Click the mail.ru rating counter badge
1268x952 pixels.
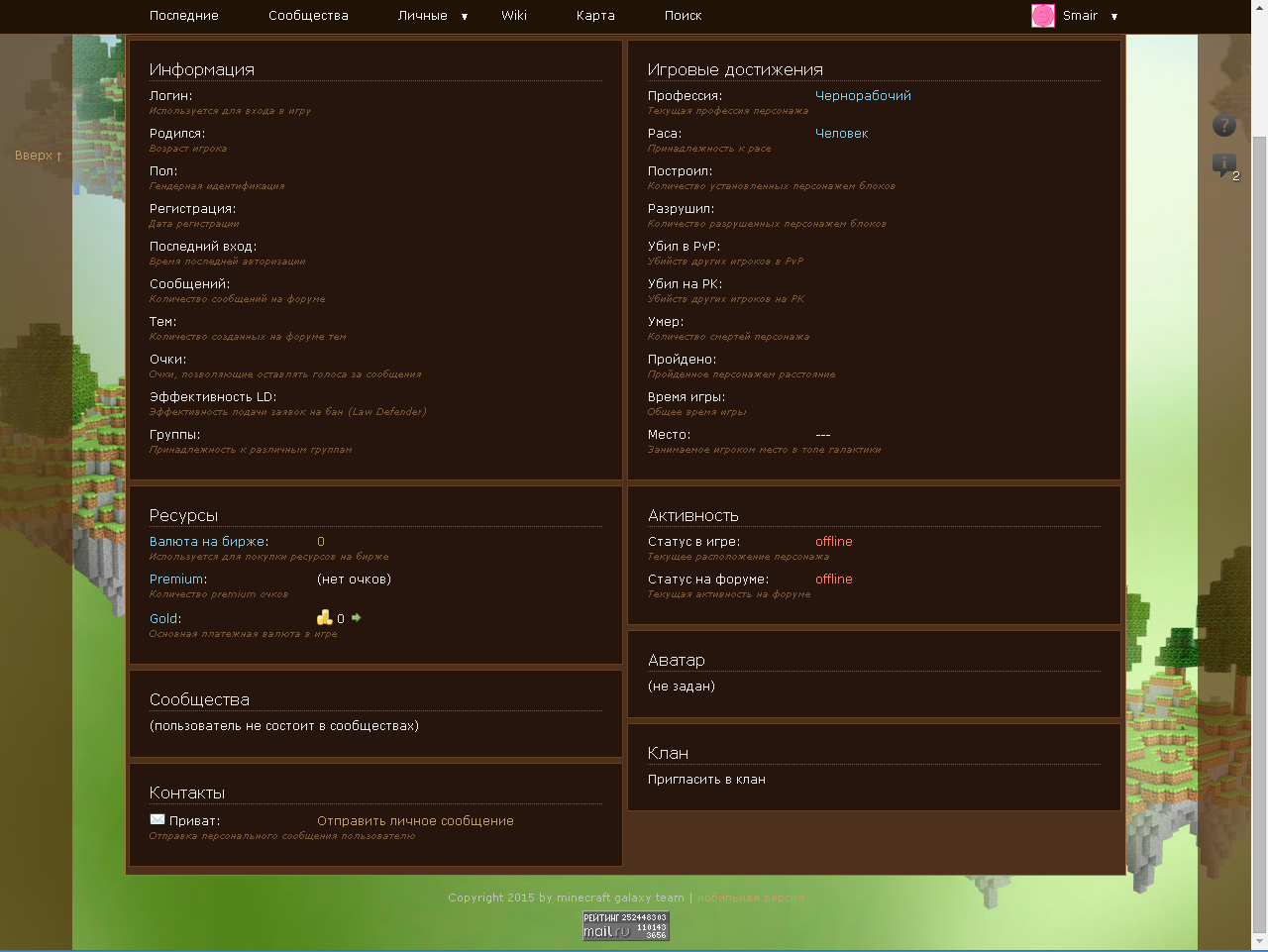[625, 925]
